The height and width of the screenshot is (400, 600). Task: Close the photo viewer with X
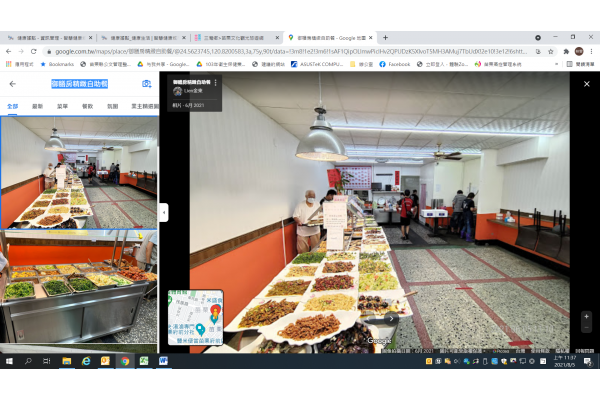[x=587, y=84]
